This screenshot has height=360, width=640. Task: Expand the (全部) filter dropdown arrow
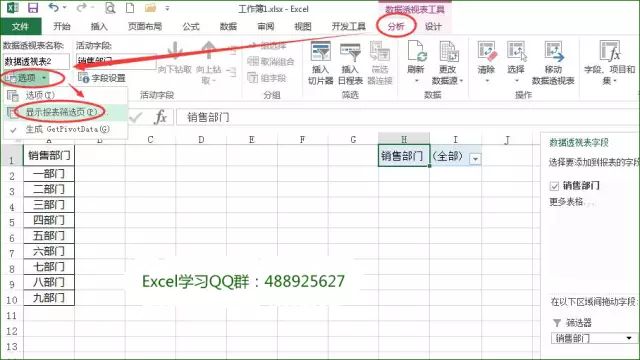tap(475, 159)
